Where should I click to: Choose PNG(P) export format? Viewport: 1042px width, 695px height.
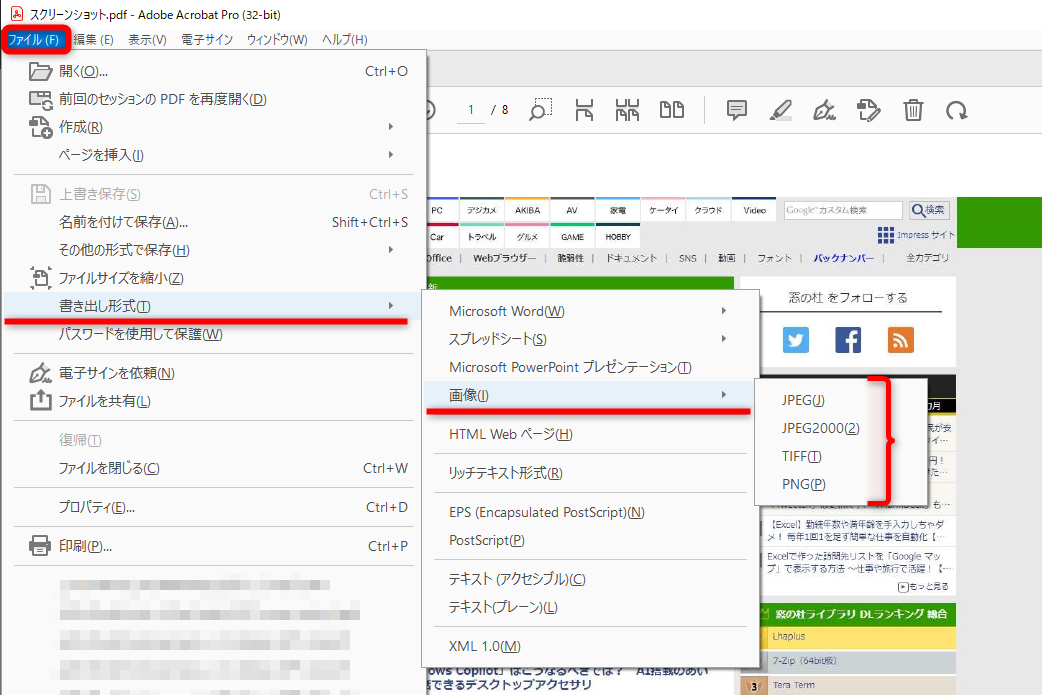804,484
